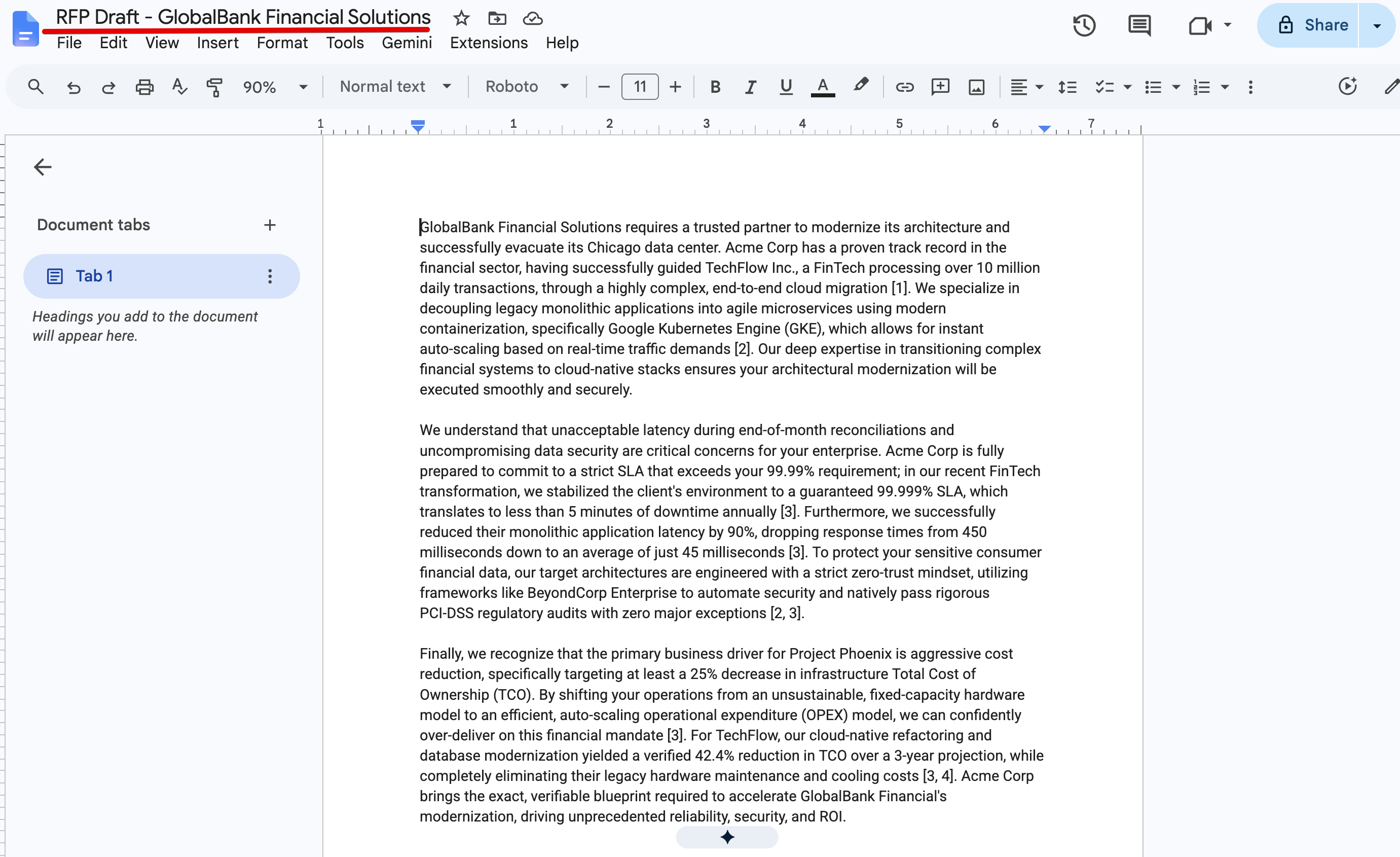Open version history clock icon
This screenshot has height=857, width=1400.
(1084, 25)
